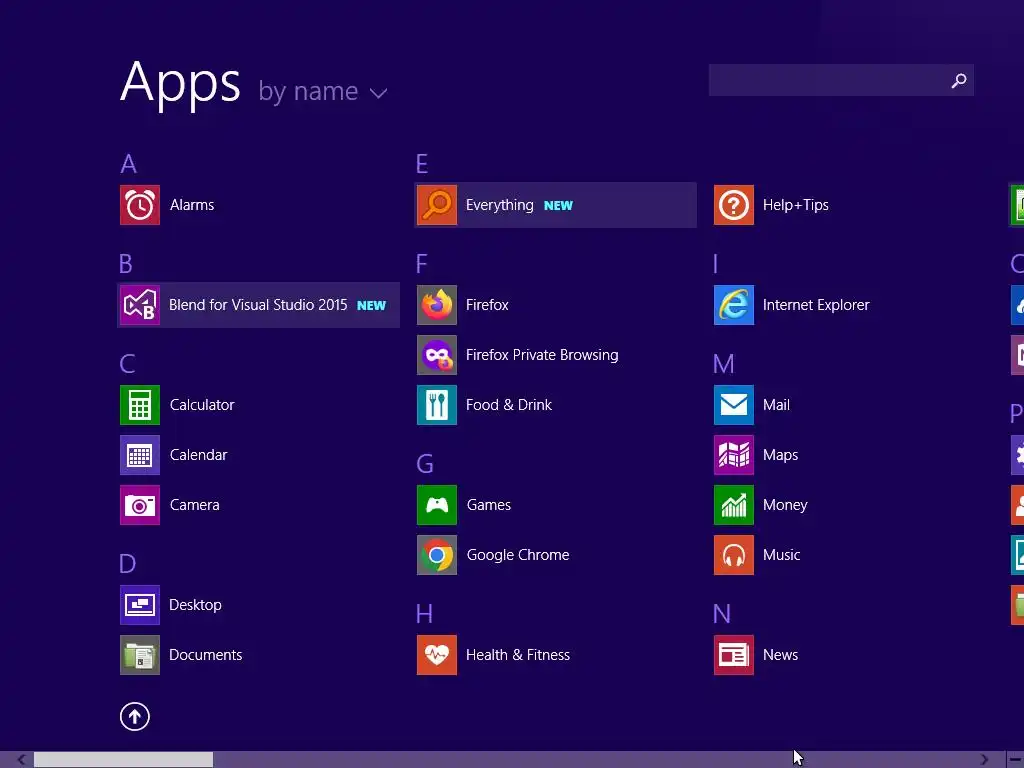Image resolution: width=1024 pixels, height=768 pixels.
Task: Open the Games app icon
Action: pos(437,505)
